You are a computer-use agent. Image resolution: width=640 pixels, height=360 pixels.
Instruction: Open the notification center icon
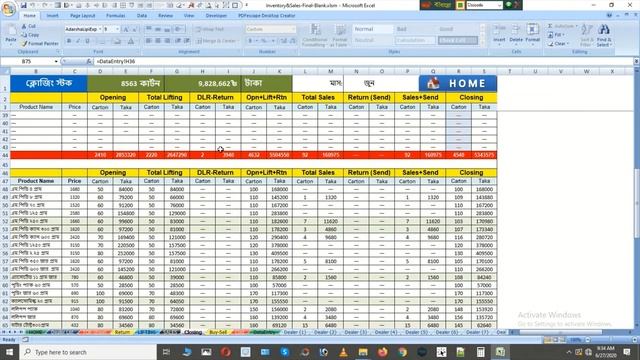click(x=627, y=352)
